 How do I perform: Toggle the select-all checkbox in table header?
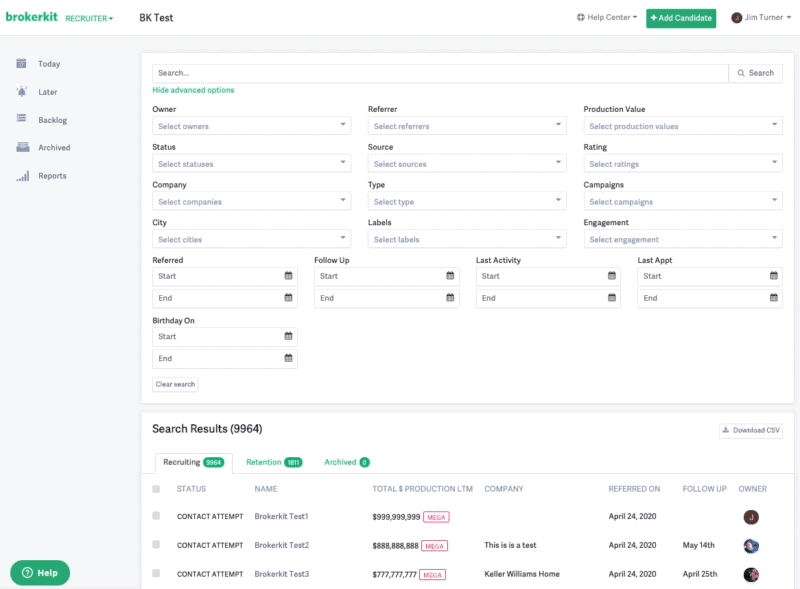click(x=156, y=489)
